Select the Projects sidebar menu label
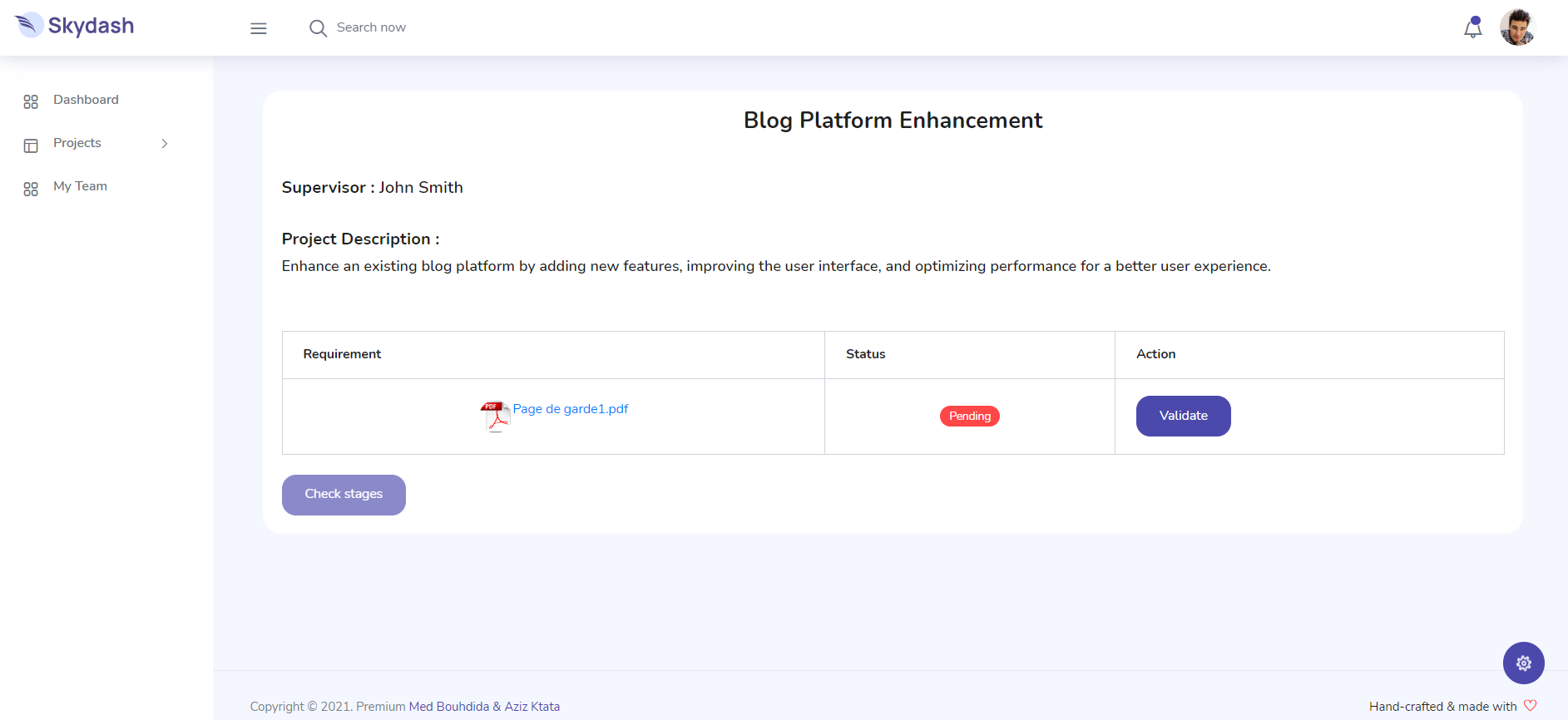 77,143
